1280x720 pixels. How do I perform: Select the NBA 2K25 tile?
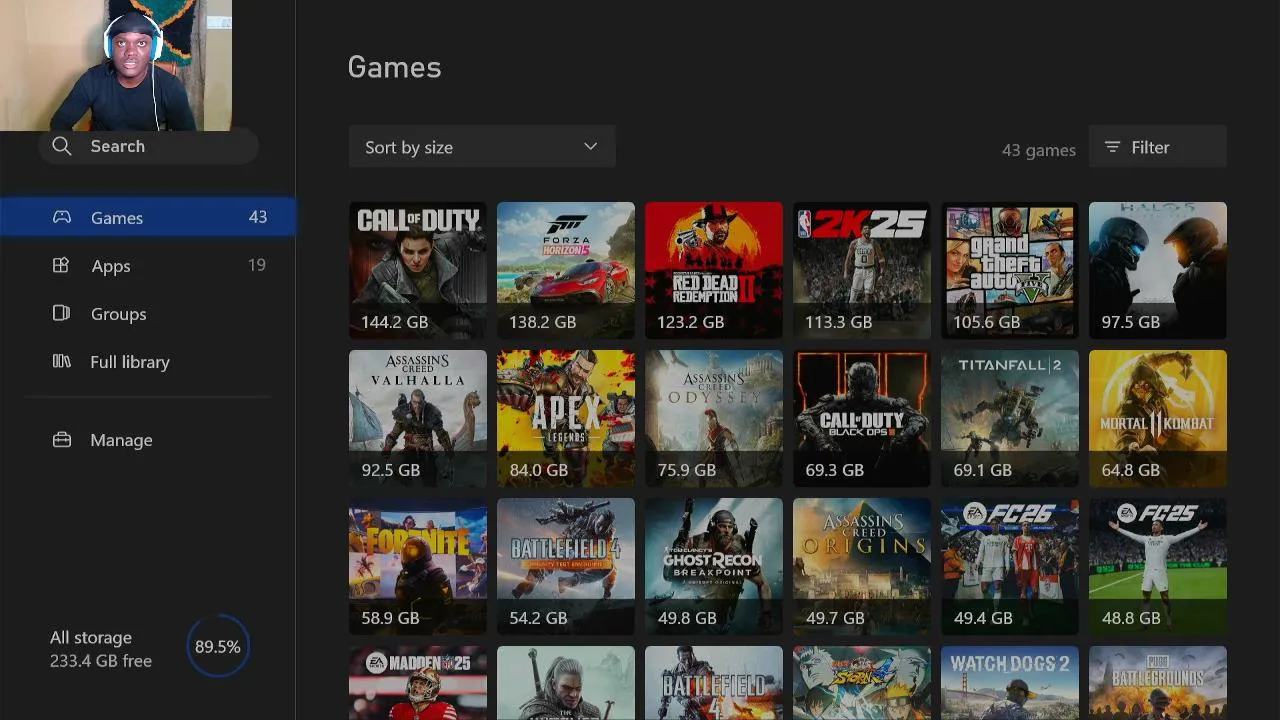coord(862,270)
